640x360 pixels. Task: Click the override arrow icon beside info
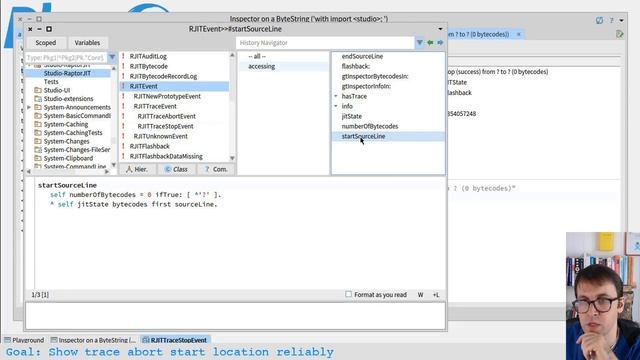click(336, 106)
